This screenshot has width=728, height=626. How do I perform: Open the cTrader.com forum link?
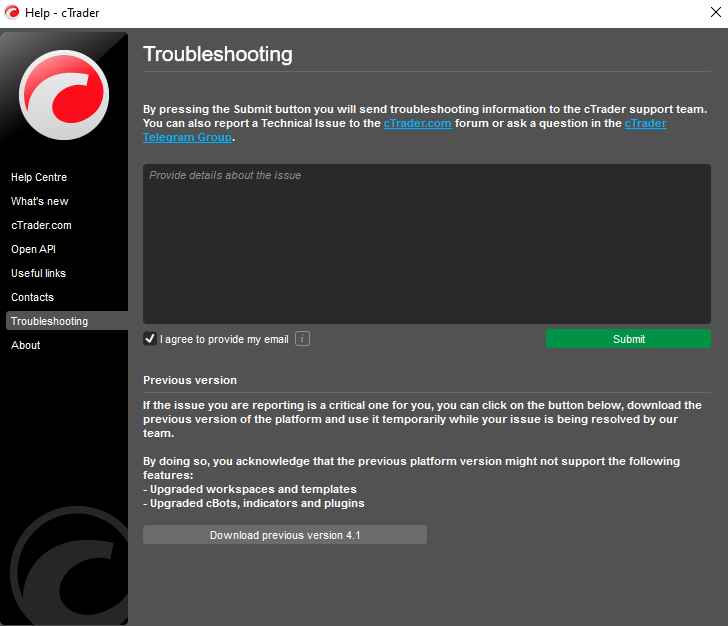(417, 124)
